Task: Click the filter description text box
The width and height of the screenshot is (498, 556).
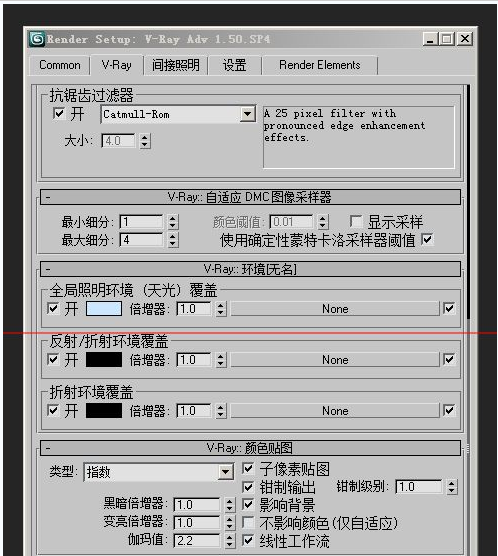Action: click(x=359, y=137)
